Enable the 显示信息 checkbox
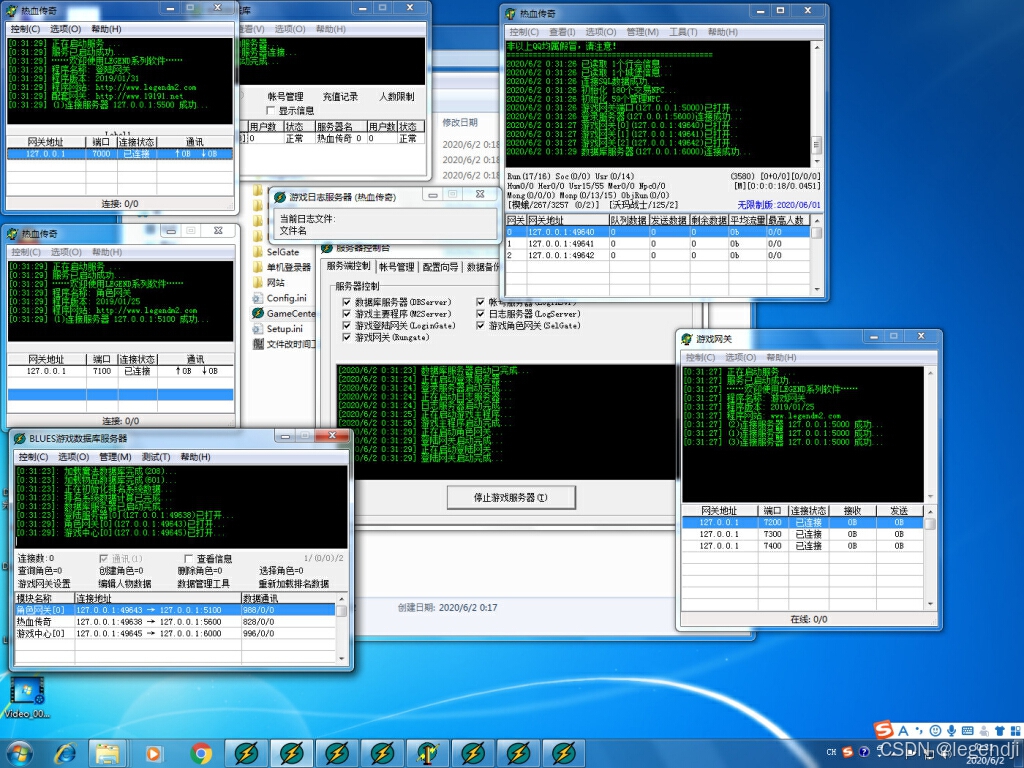1024x768 pixels. (x=270, y=110)
